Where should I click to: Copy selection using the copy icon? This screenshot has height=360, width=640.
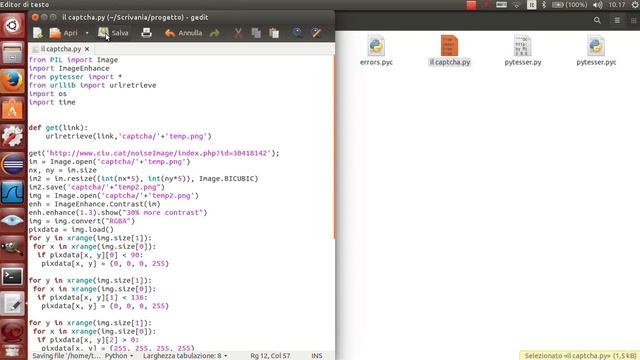[x=256, y=33]
